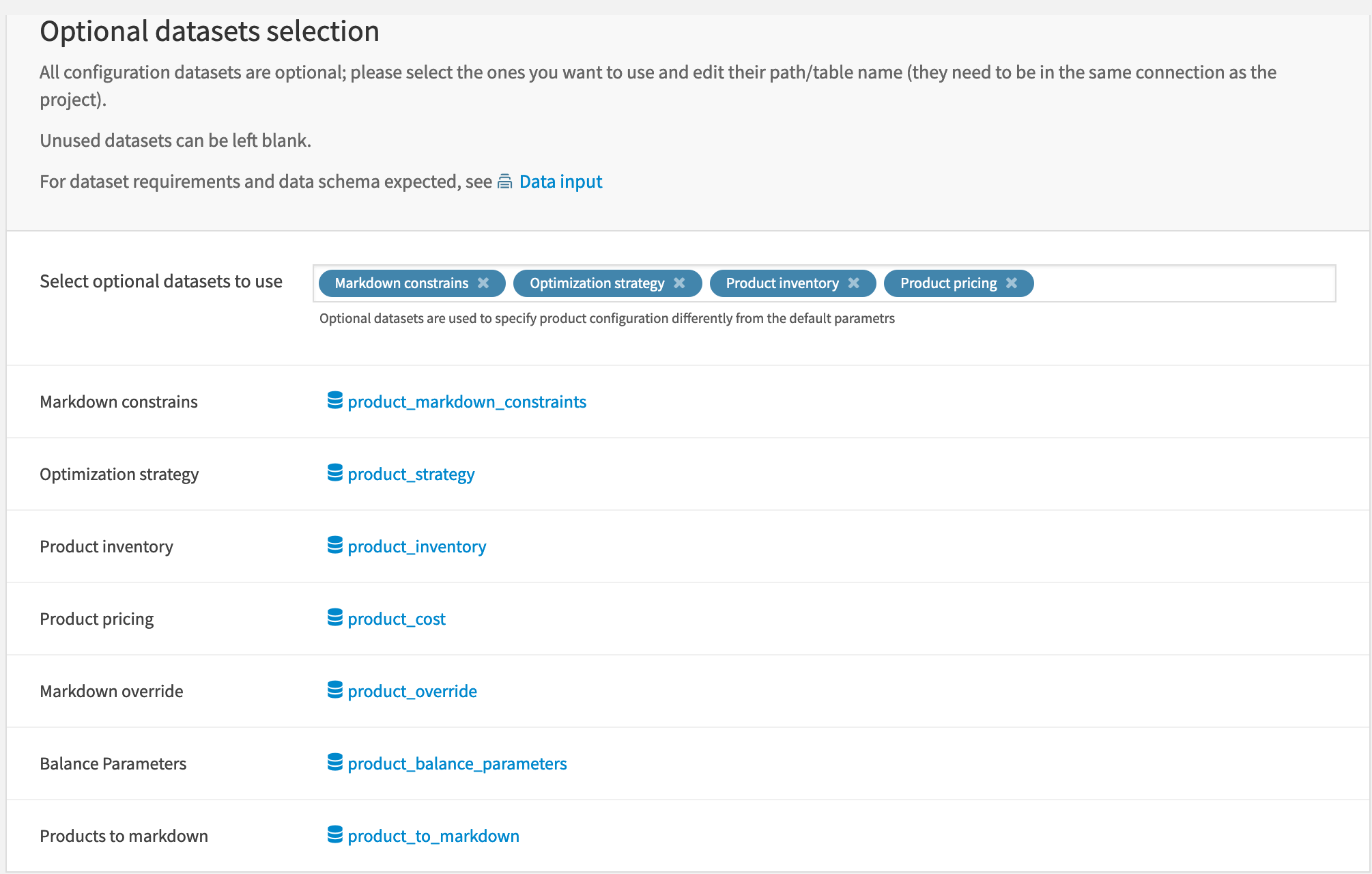Remove the Markdown constrains tag

pyautogui.click(x=485, y=283)
